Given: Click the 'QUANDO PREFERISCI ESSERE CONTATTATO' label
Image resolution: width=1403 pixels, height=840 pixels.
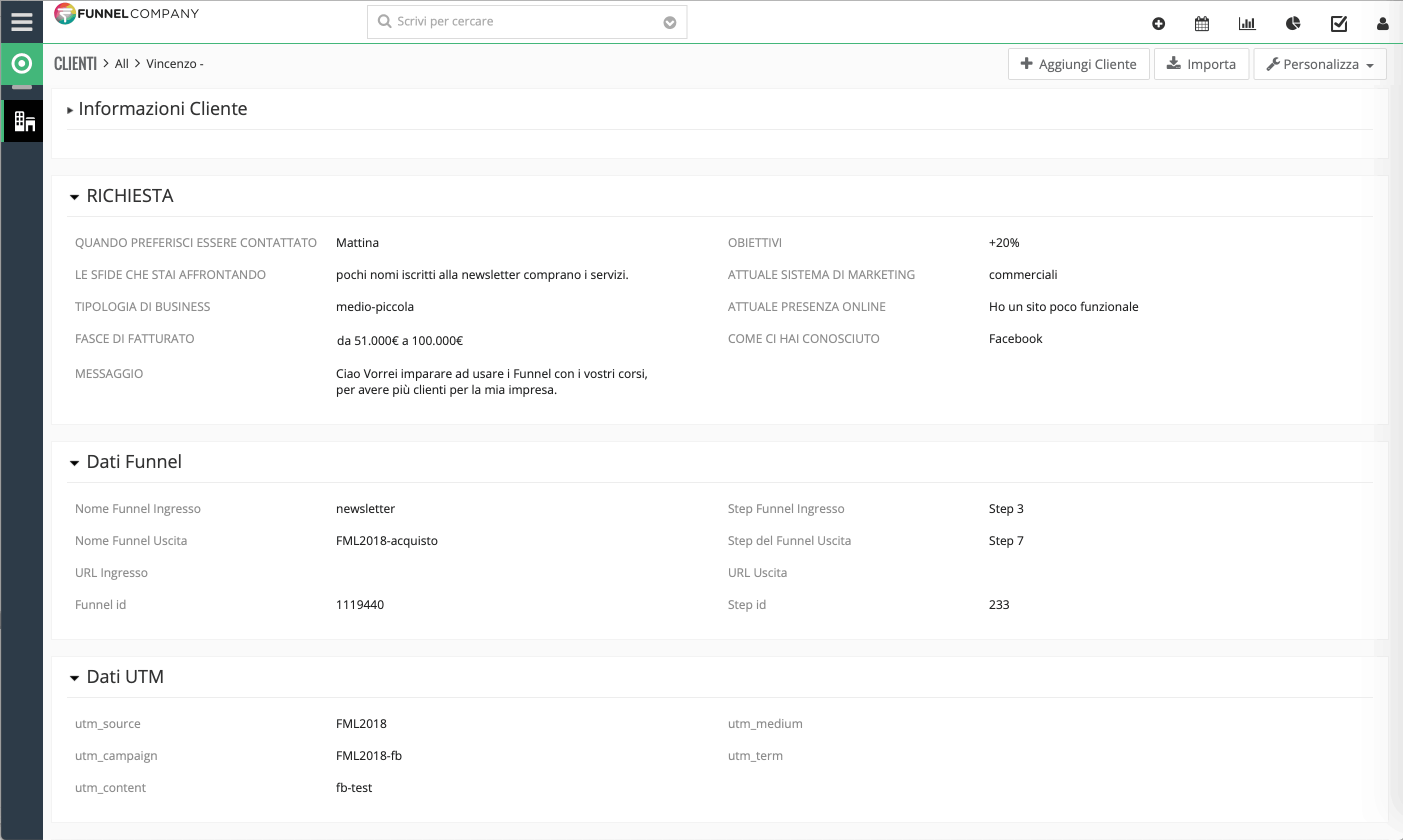Looking at the screenshot, I should point(196,243).
